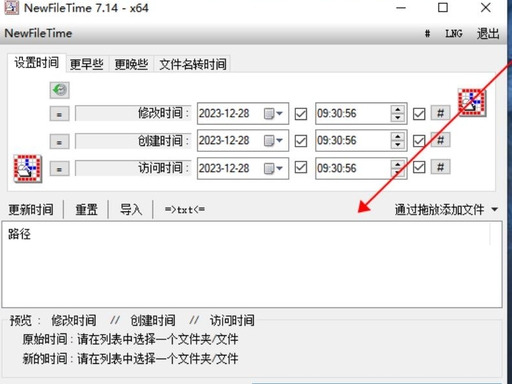Switch to the 设置时间 tab

pos(37,63)
